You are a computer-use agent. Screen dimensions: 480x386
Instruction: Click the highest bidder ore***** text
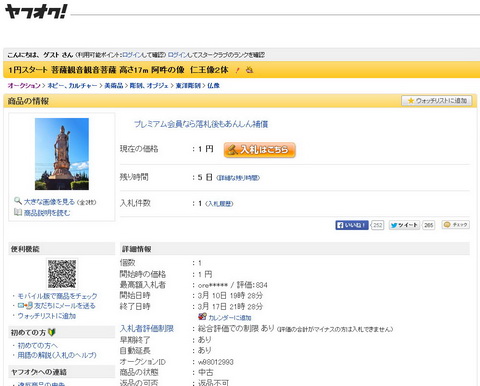[213, 285]
